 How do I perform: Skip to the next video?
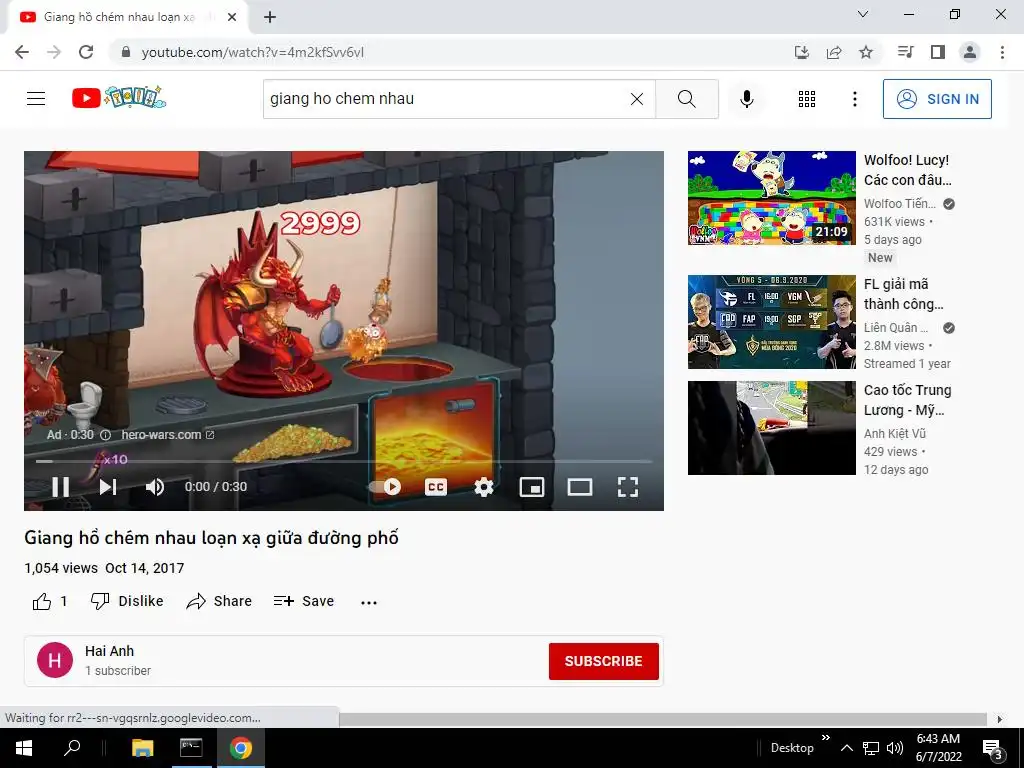pyautogui.click(x=108, y=487)
